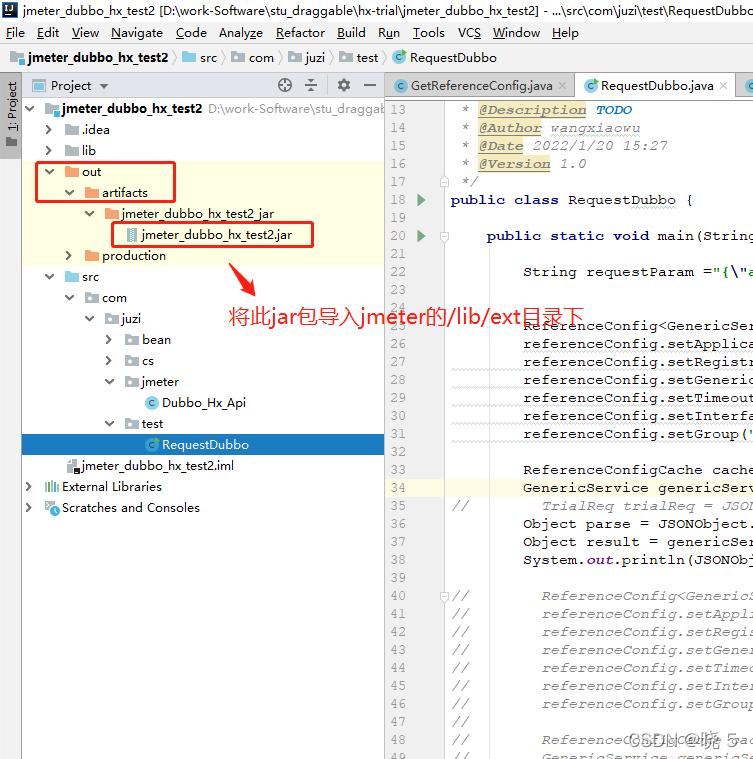
Task: Click the locate/scroll-from-source target icon
Action: [285, 86]
